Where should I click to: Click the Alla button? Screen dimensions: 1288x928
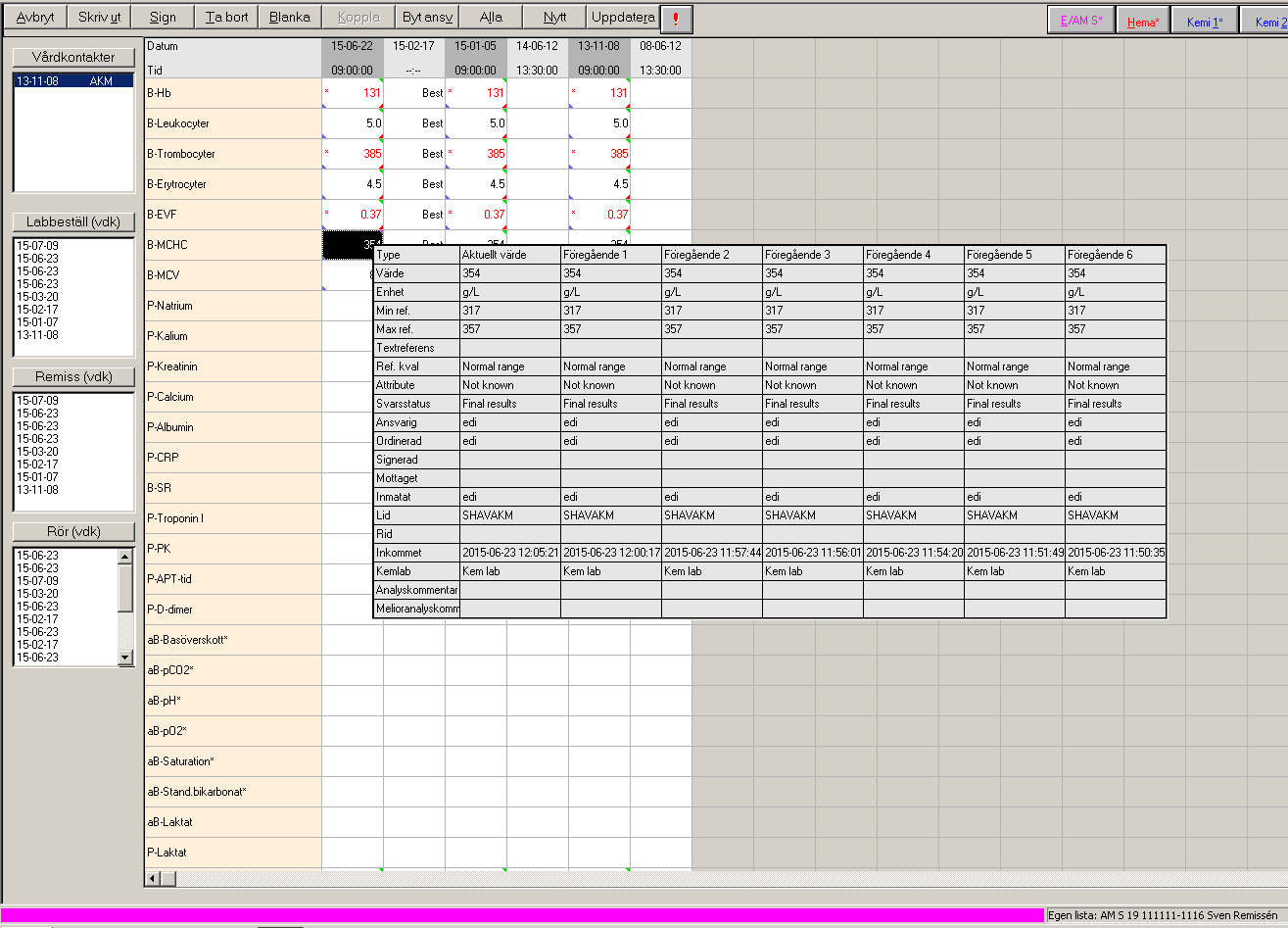pyautogui.click(x=491, y=18)
